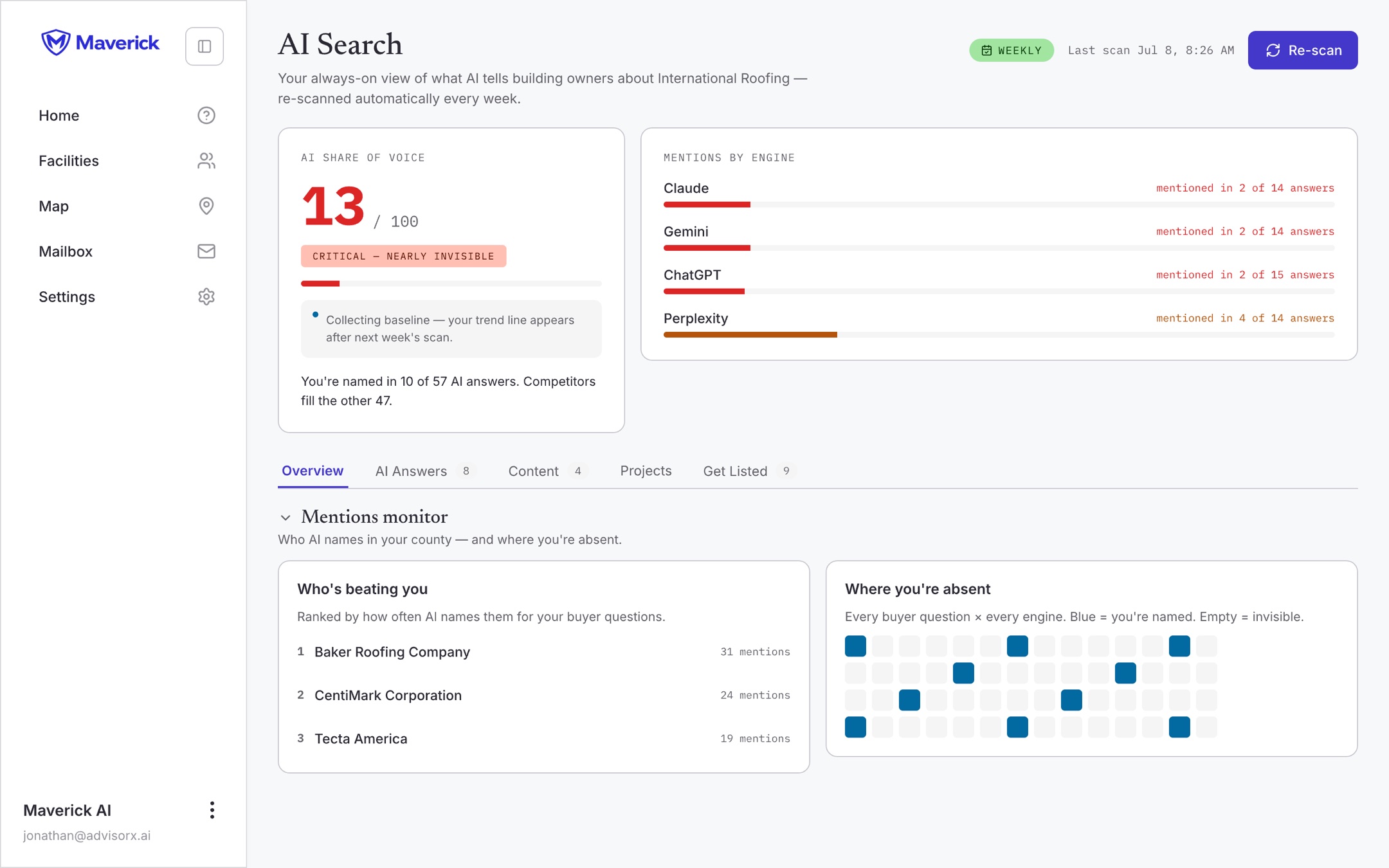This screenshot has height=868, width=1389.
Task: Click the Content count badge 4
Action: pyautogui.click(x=577, y=471)
